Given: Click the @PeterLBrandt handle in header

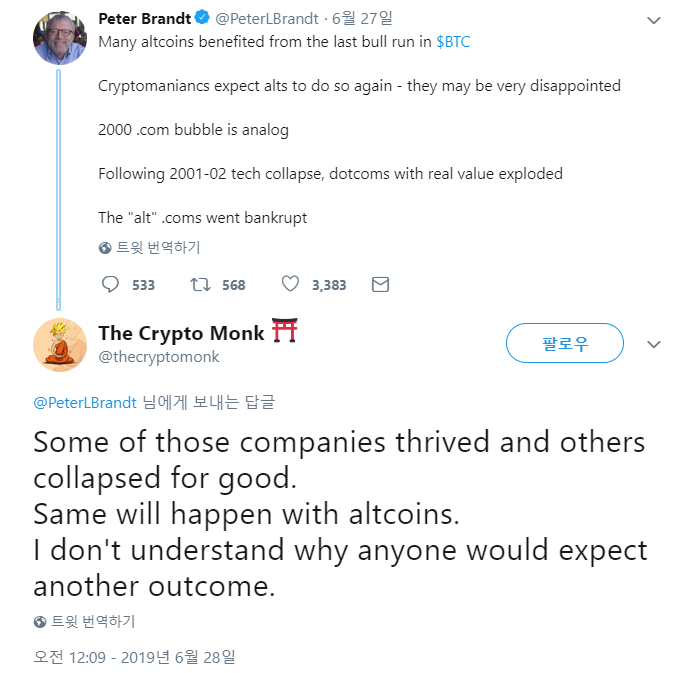Looking at the screenshot, I should tap(267, 19).
